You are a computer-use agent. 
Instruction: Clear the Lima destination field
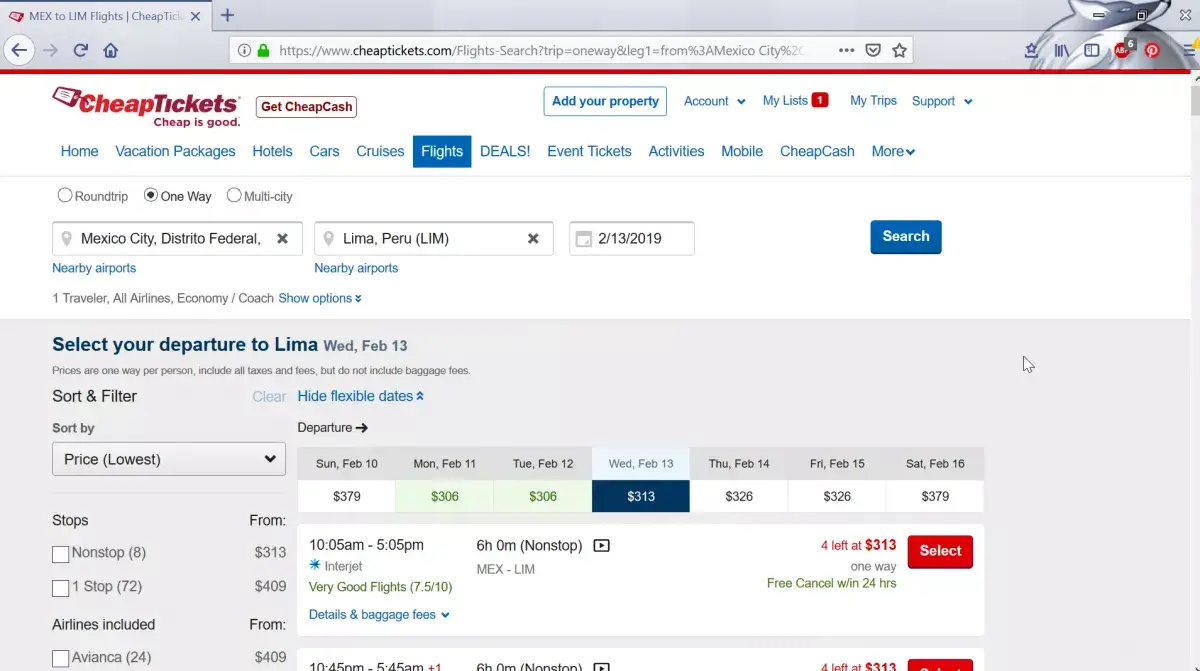pos(533,238)
